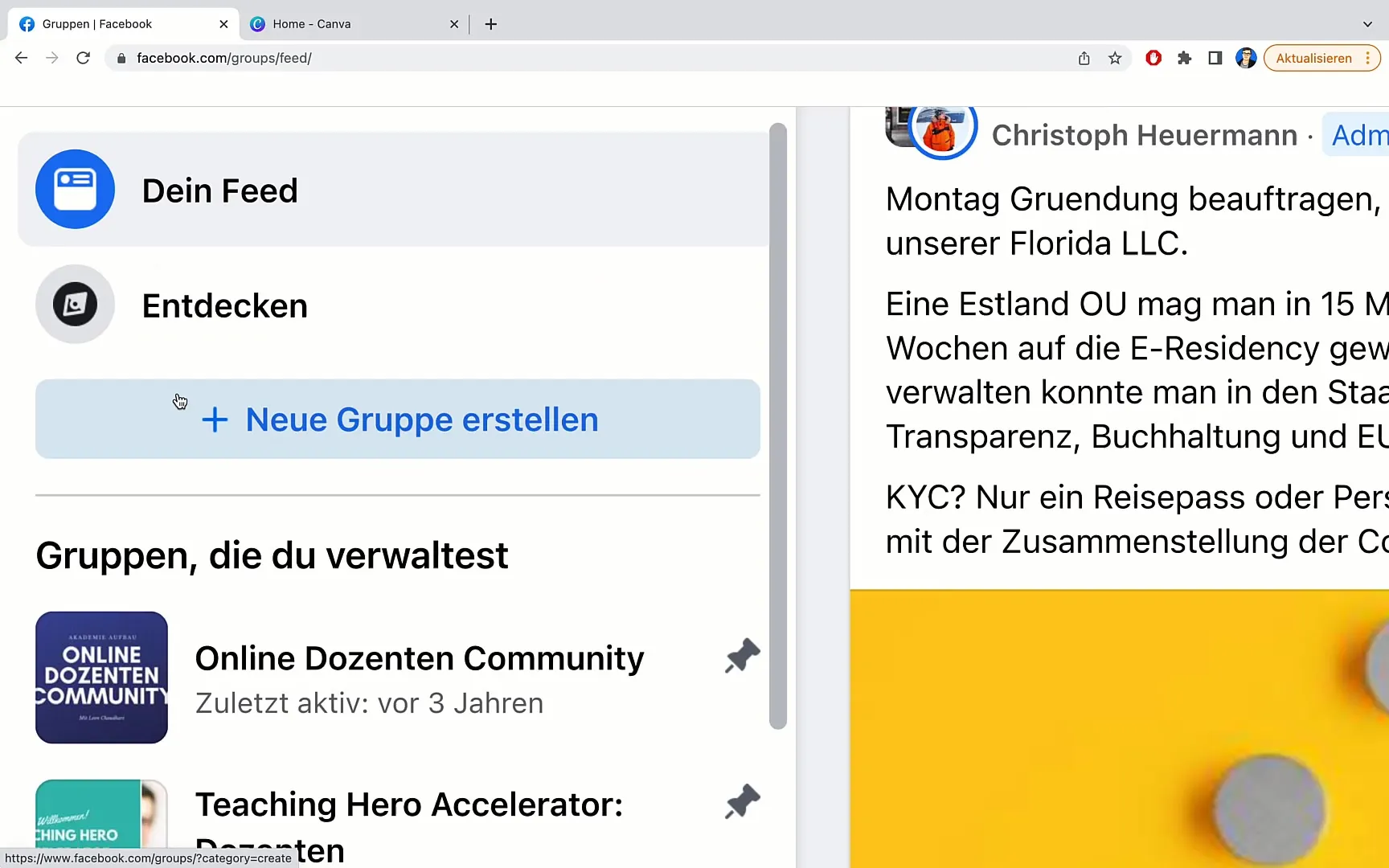The image size is (1389, 868).
Task: Open the Entdecken section
Action: tap(394, 305)
